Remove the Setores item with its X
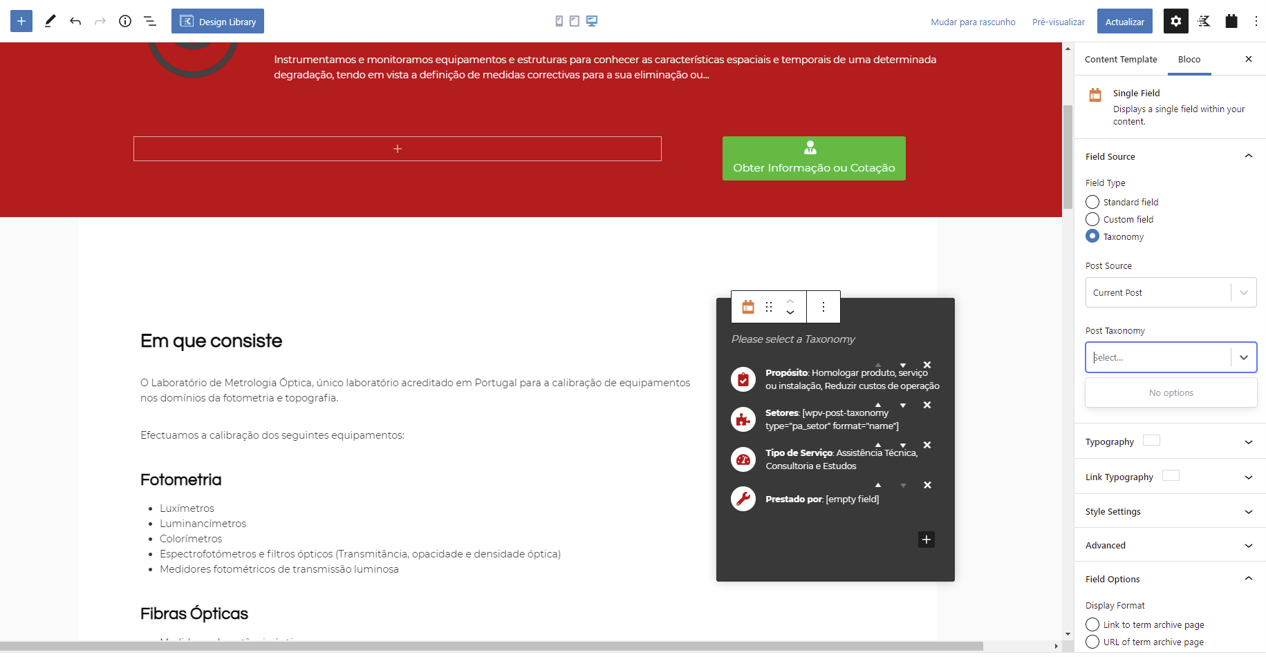 (x=927, y=405)
